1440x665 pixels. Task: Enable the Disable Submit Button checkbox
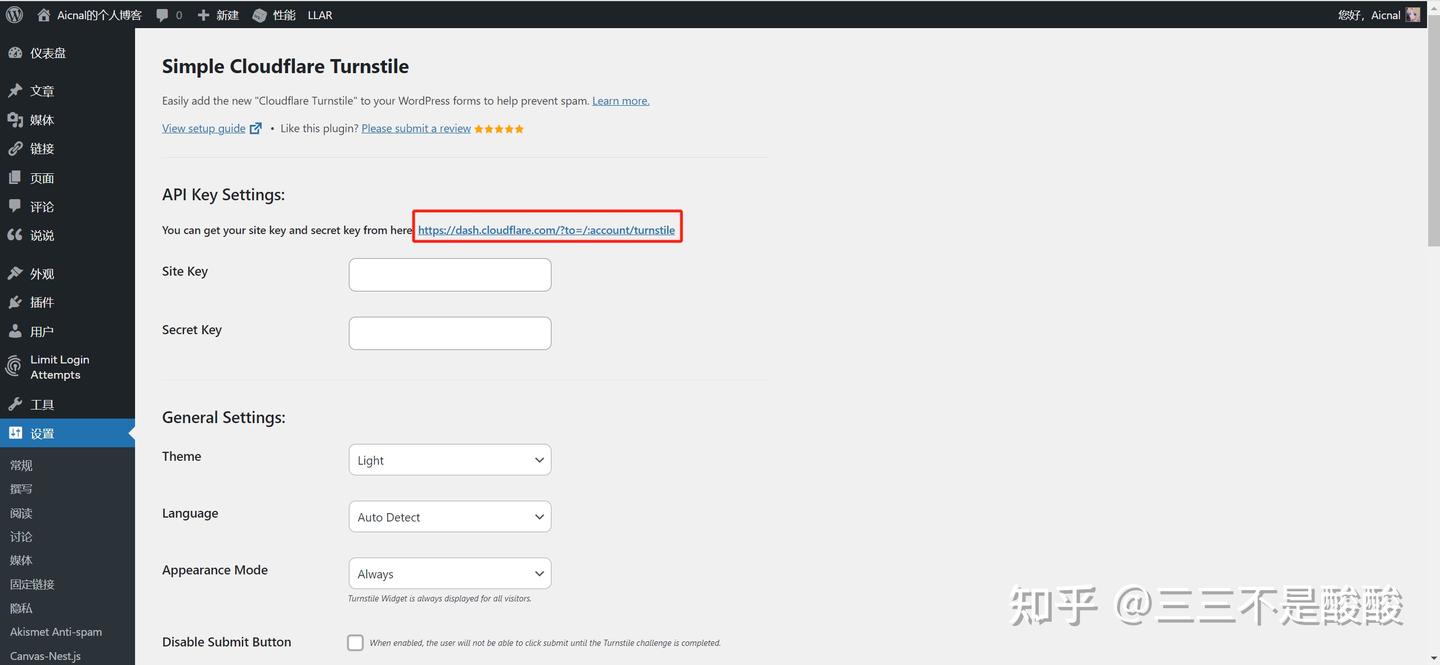click(x=355, y=642)
